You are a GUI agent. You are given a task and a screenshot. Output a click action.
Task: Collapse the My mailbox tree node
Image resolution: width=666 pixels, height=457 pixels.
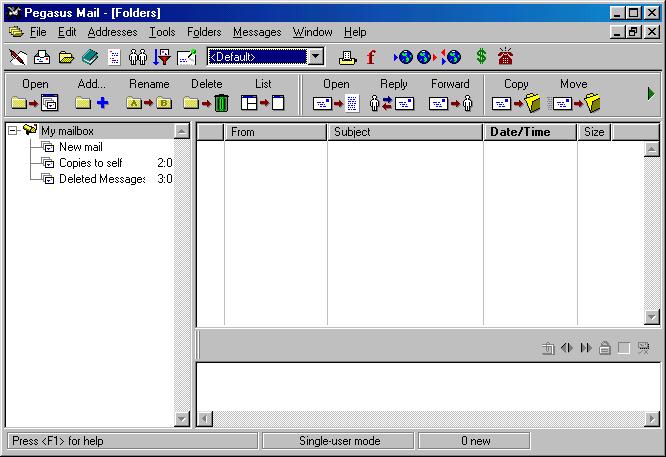(x=13, y=131)
